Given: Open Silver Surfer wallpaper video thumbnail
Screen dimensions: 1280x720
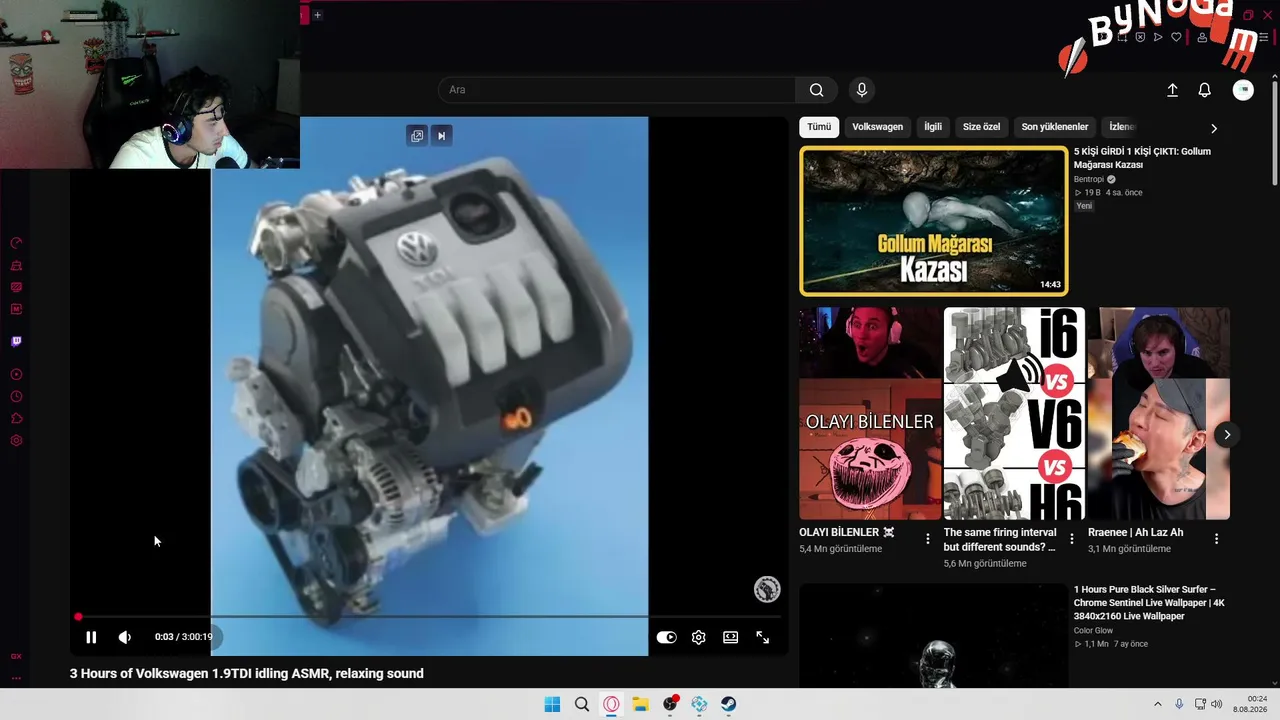Looking at the screenshot, I should click(x=934, y=636).
